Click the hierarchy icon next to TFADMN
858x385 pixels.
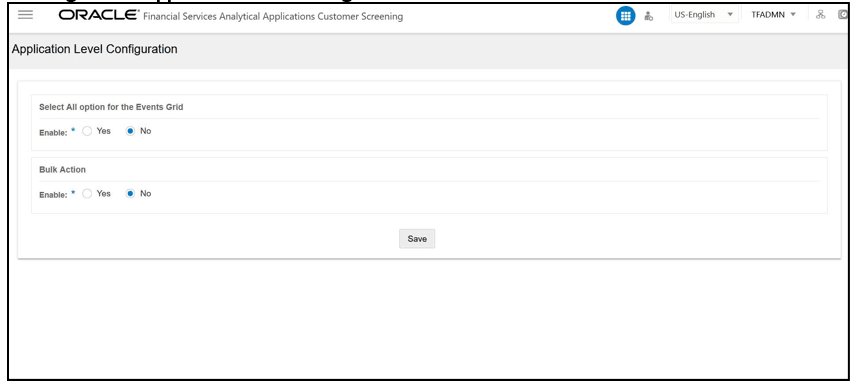tap(820, 15)
